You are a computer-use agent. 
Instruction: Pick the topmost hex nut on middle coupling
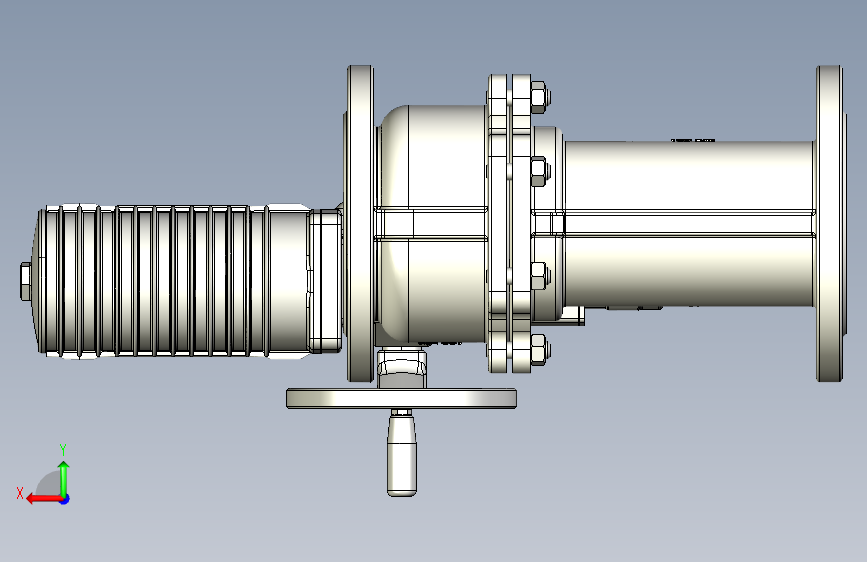(x=540, y=97)
